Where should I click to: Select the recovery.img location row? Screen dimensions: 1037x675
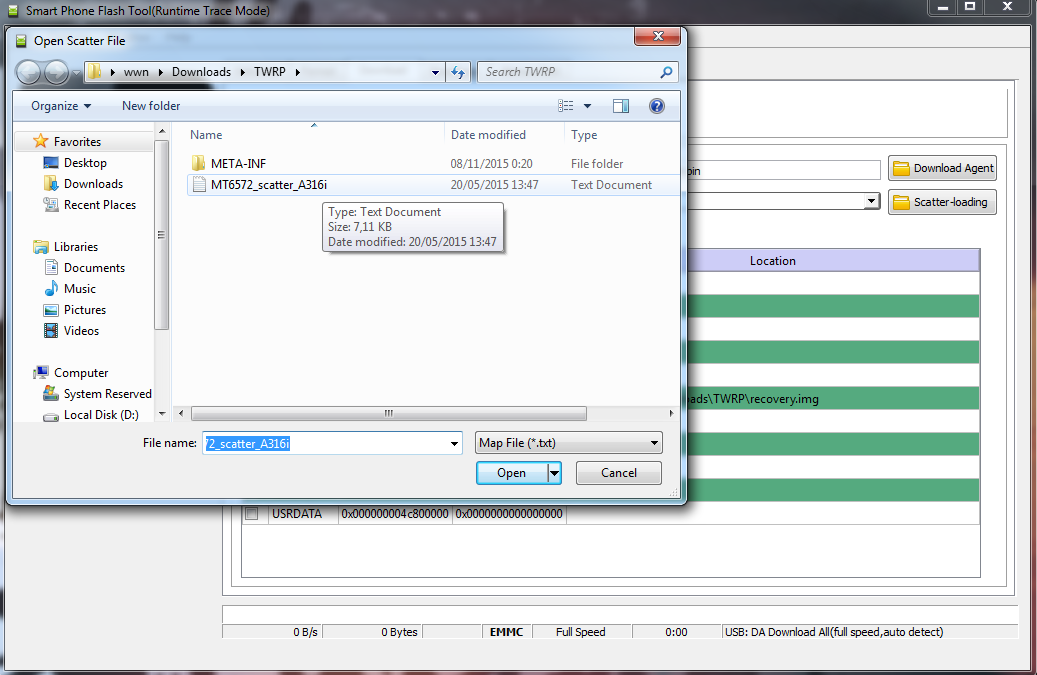pyautogui.click(x=832, y=399)
